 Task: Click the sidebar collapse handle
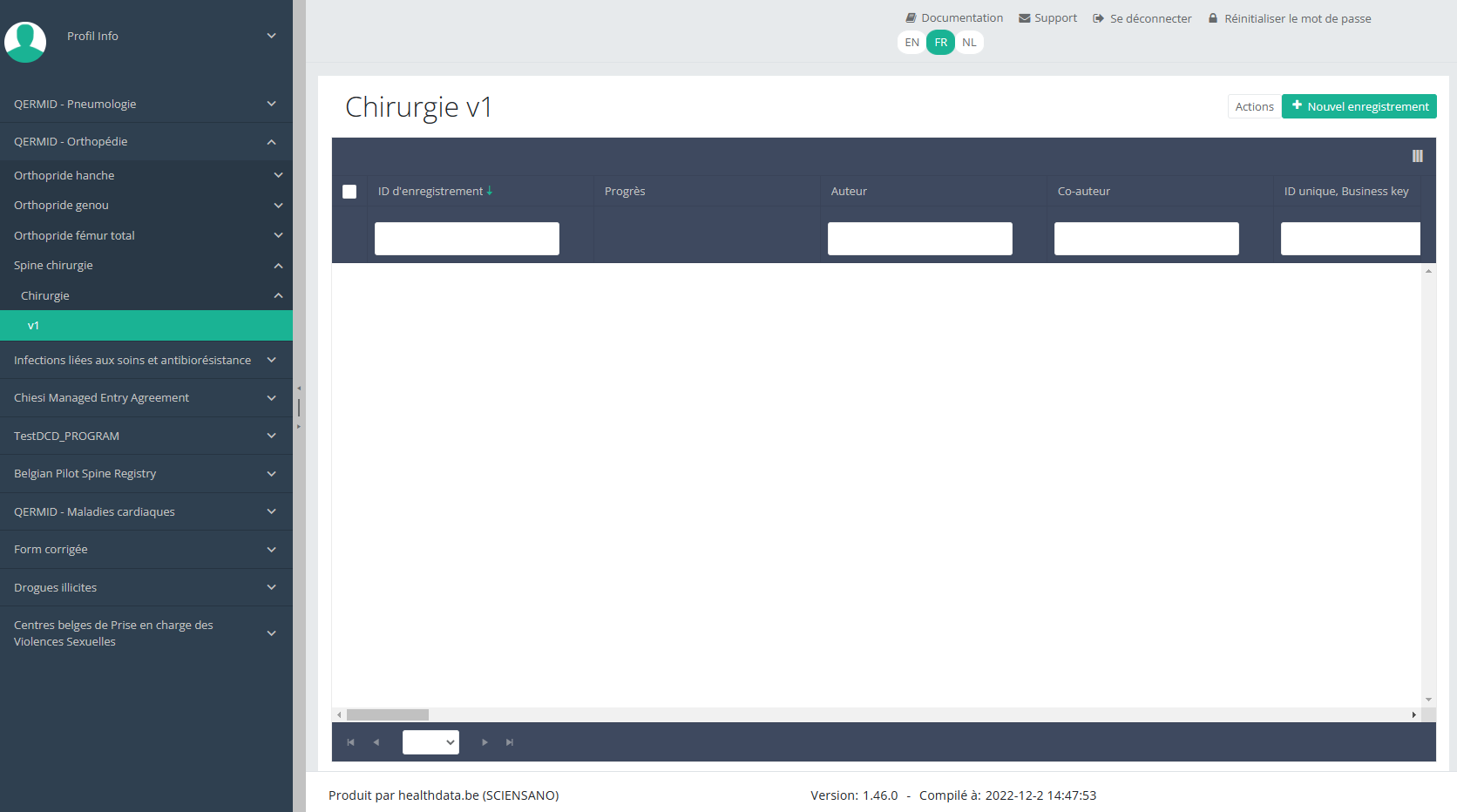(299, 407)
